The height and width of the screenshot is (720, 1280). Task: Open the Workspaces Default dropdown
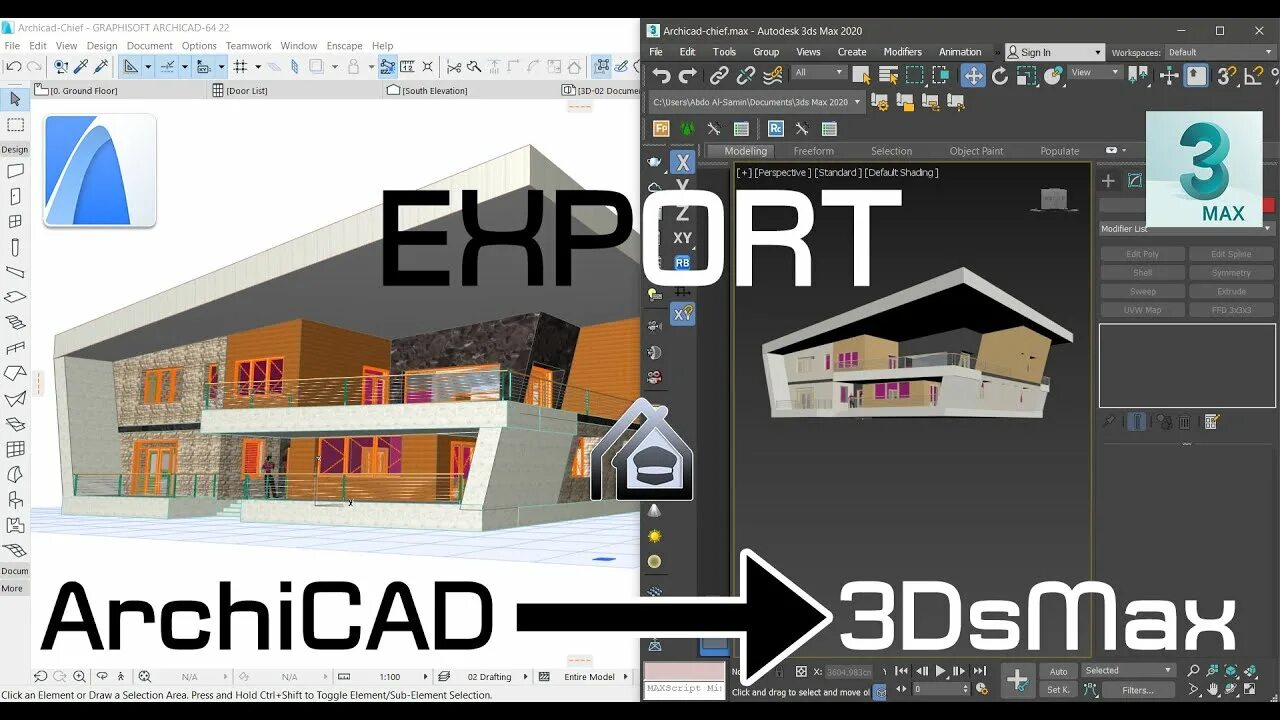(1220, 52)
